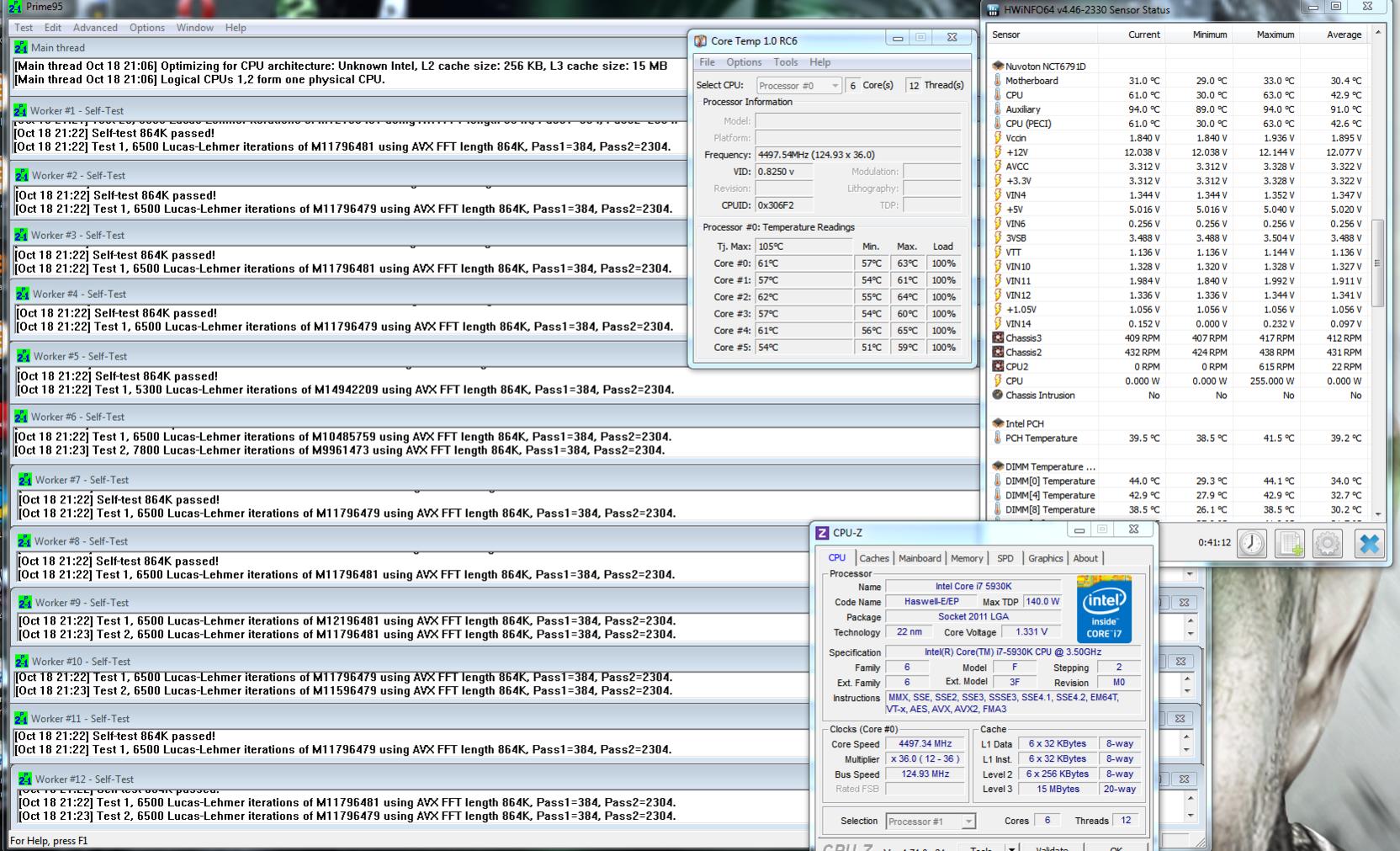Click the Core Voltage value 1.331 V
The height and width of the screenshot is (851, 1400).
(x=1031, y=632)
